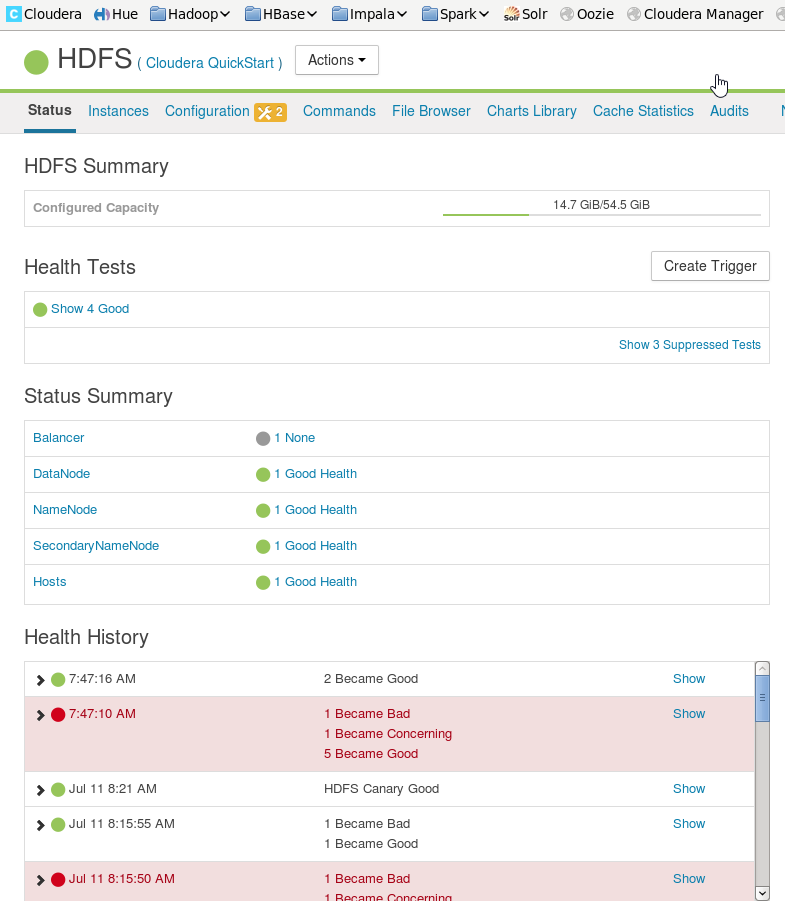This screenshot has height=906, width=785.
Task: Open the Charts Library tab
Action: [x=531, y=111]
